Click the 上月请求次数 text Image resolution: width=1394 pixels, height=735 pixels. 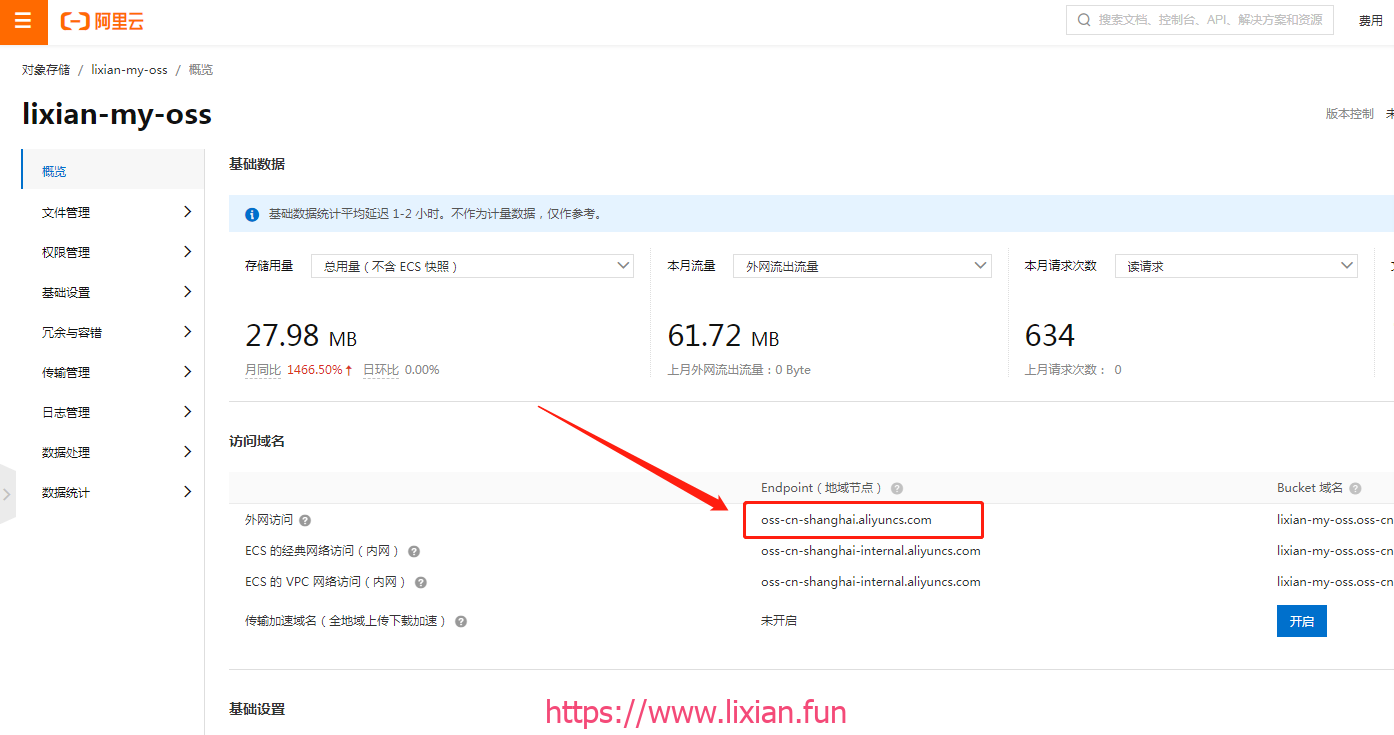(x=1073, y=370)
